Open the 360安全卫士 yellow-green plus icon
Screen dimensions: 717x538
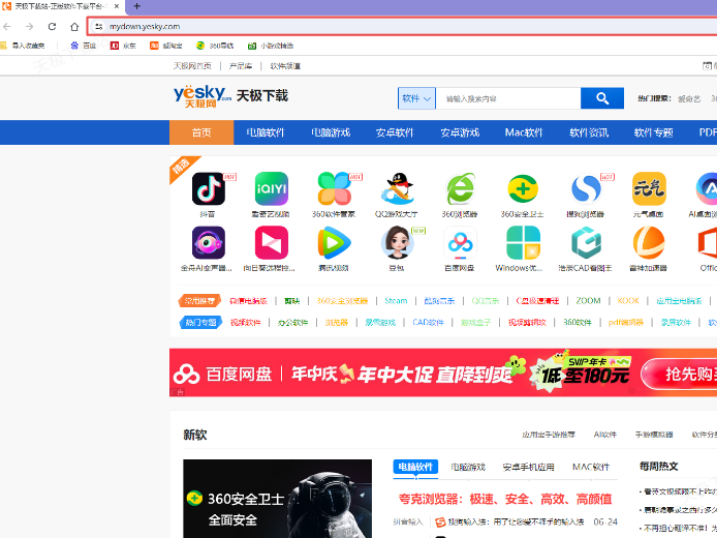[x=523, y=188]
